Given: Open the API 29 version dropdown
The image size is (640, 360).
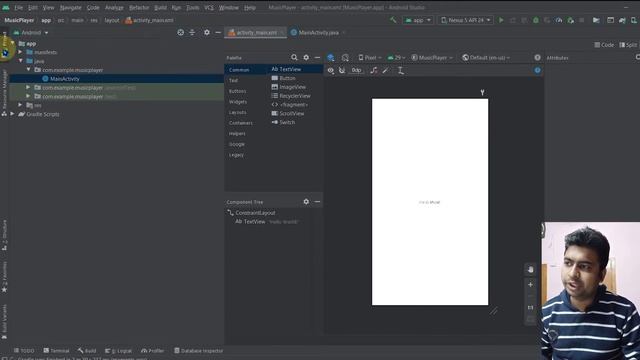Looking at the screenshot, I should pos(396,58).
